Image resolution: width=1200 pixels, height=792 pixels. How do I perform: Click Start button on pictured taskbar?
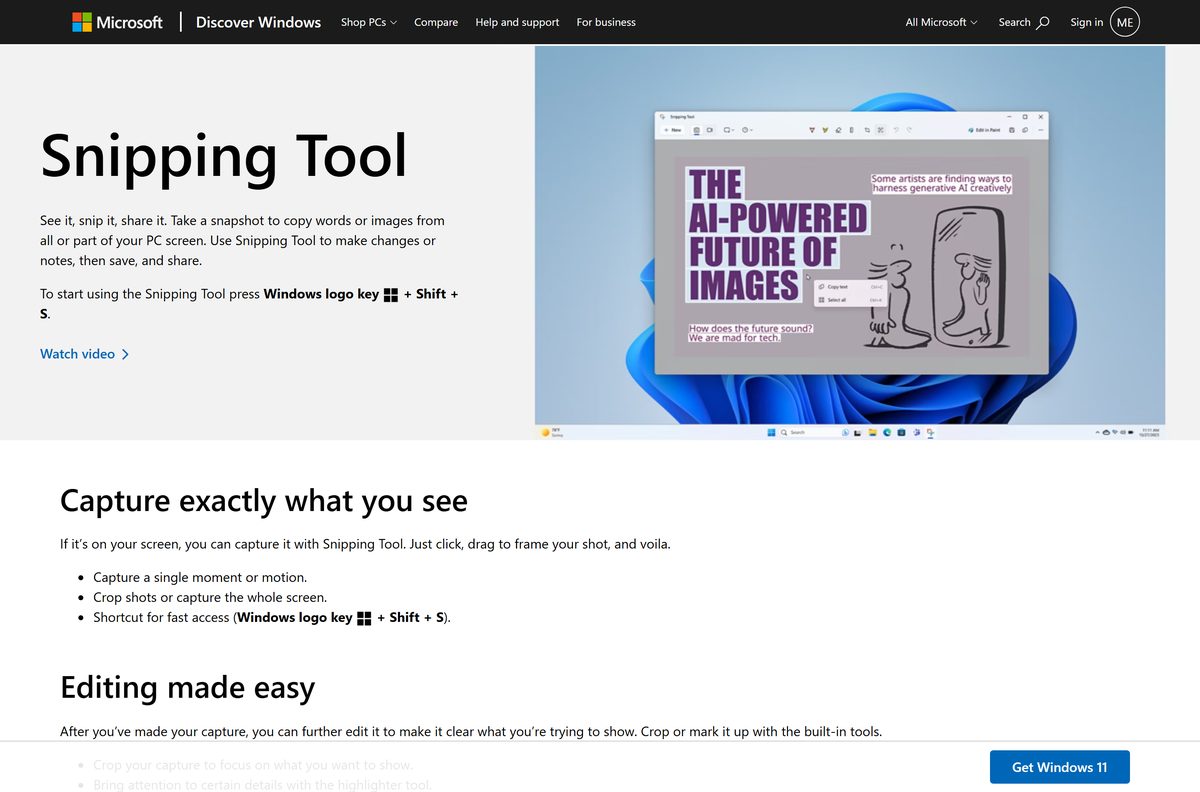(771, 432)
